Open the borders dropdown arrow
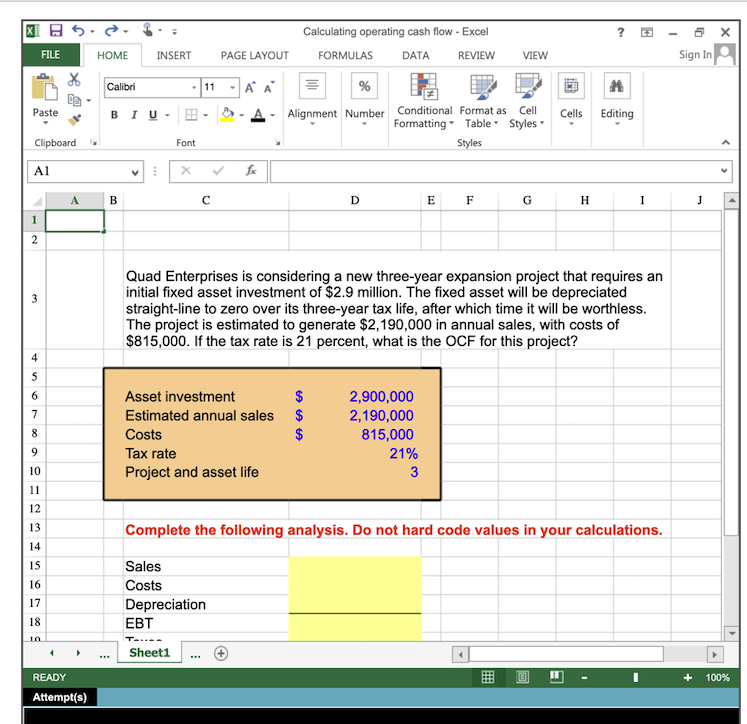Image resolution: width=747 pixels, height=724 pixels. coord(205,115)
